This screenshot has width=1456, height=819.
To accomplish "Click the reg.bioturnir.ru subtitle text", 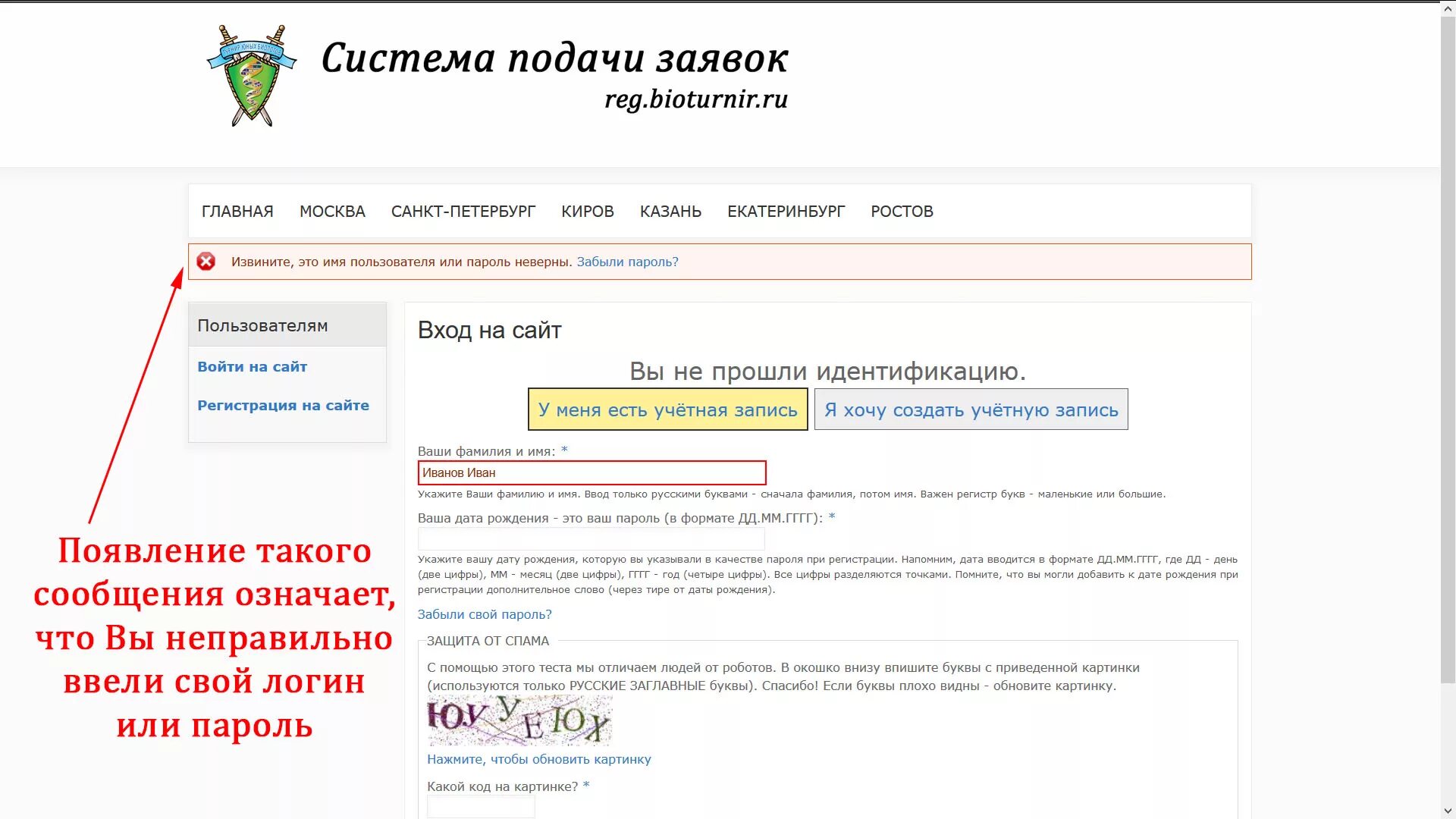I will 696,99.
